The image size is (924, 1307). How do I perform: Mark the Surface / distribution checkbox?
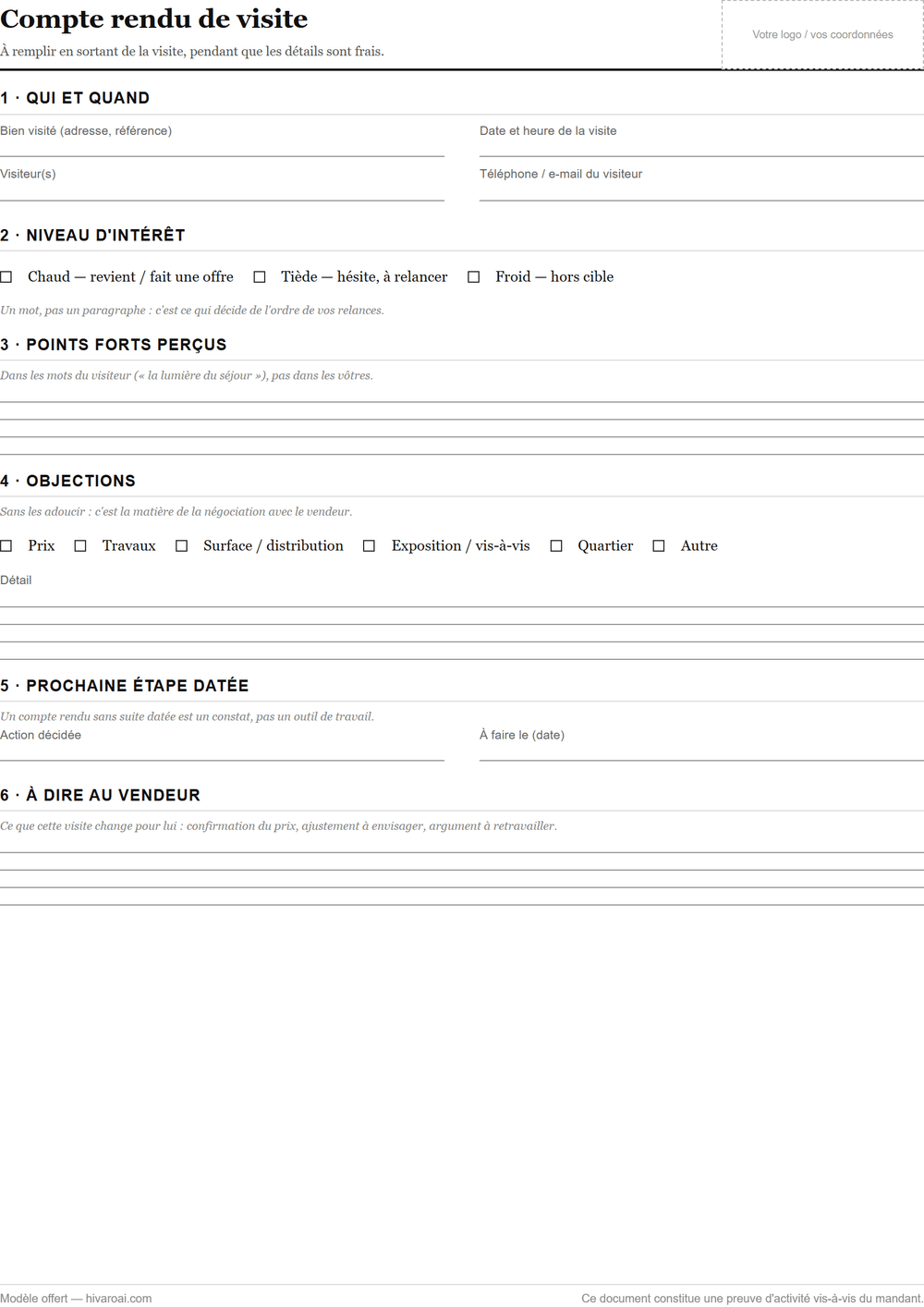[182, 546]
